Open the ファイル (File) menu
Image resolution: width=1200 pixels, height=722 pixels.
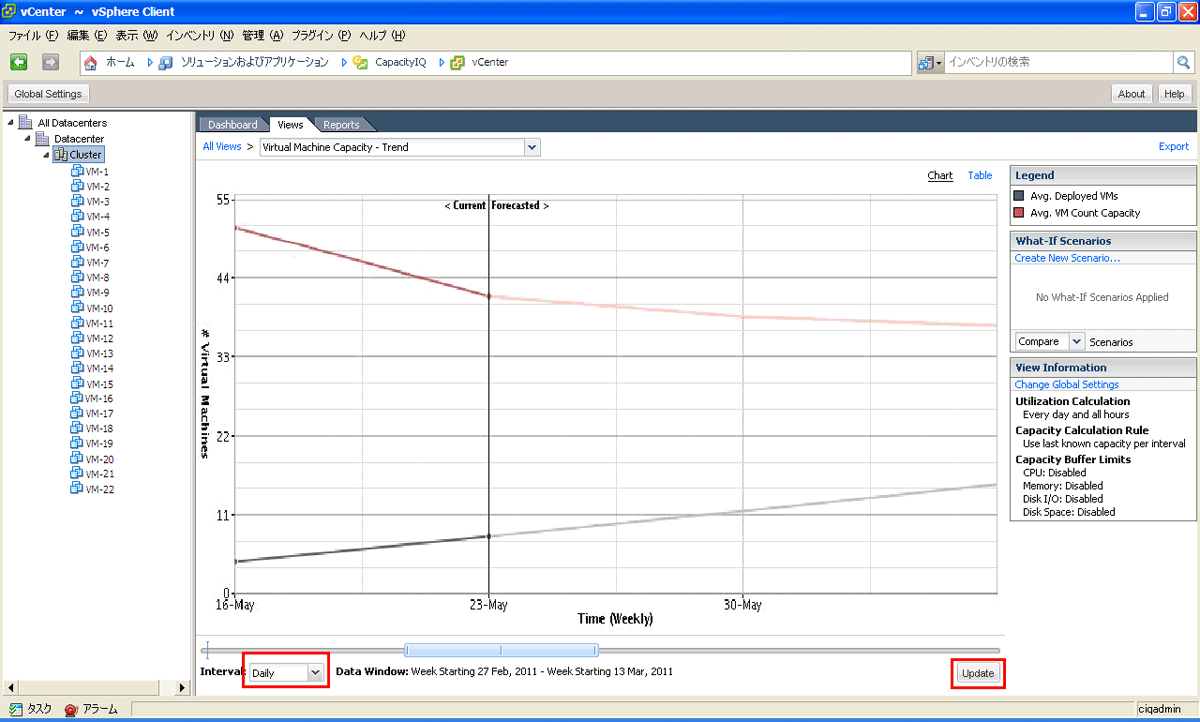(x=34, y=35)
